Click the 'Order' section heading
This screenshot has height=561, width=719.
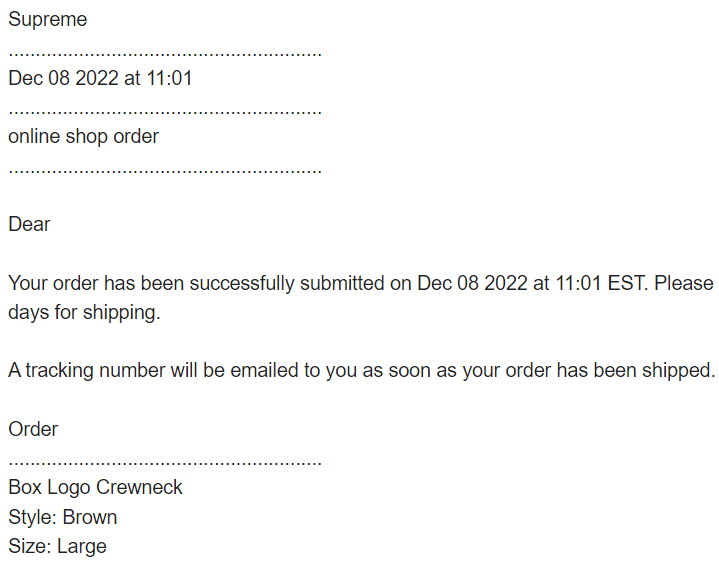(33, 429)
